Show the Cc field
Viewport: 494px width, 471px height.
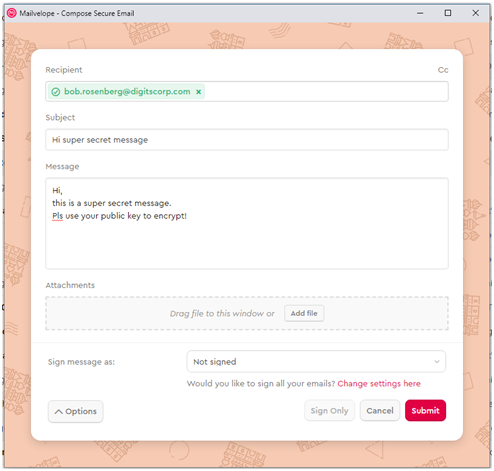click(x=443, y=70)
